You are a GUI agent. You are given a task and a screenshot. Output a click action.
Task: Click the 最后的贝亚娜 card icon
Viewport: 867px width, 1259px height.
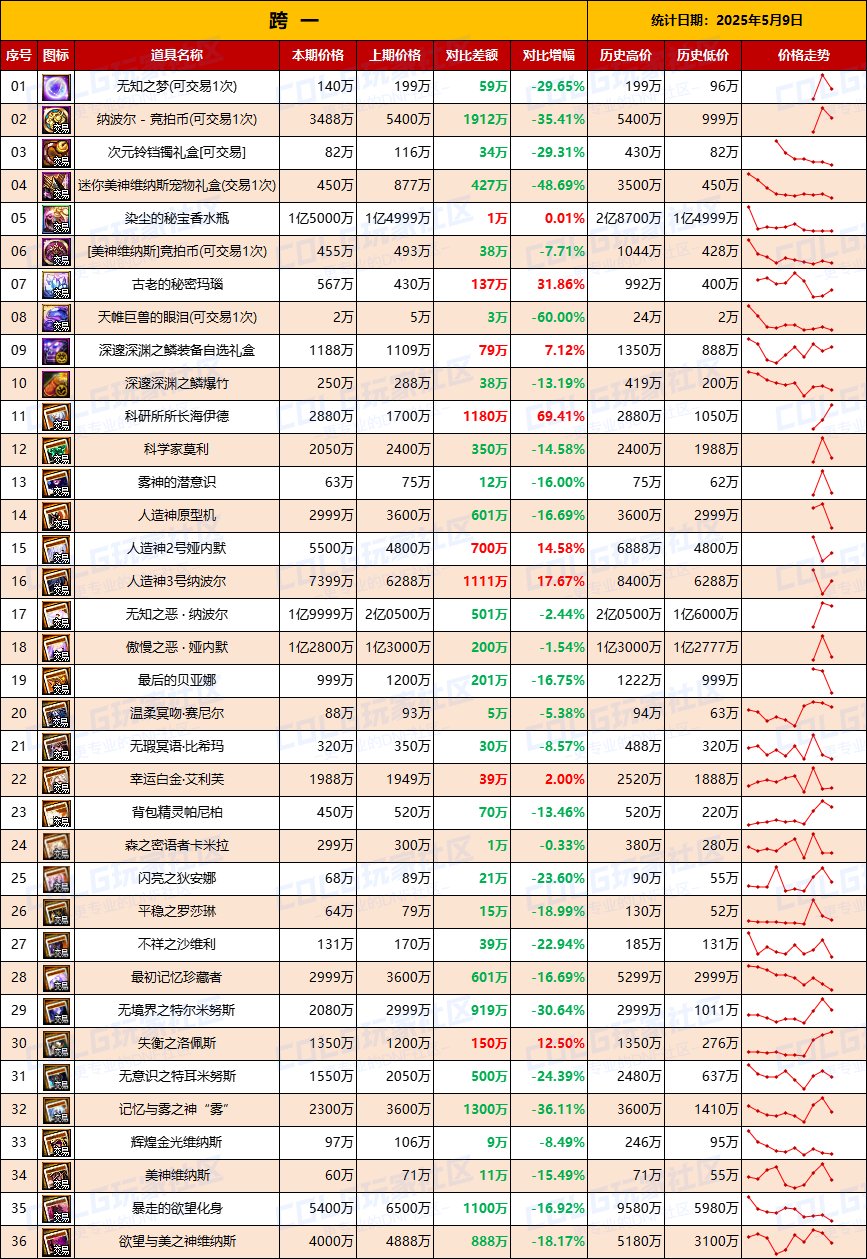pyautogui.click(x=55, y=681)
